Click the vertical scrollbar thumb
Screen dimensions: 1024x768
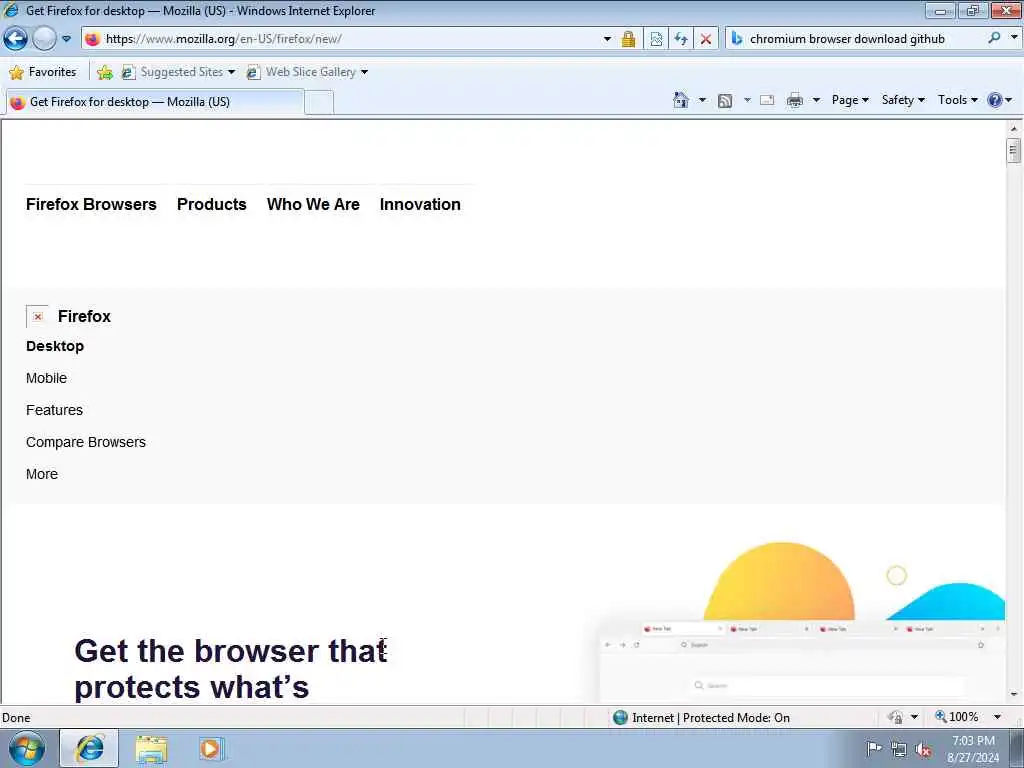point(1014,151)
